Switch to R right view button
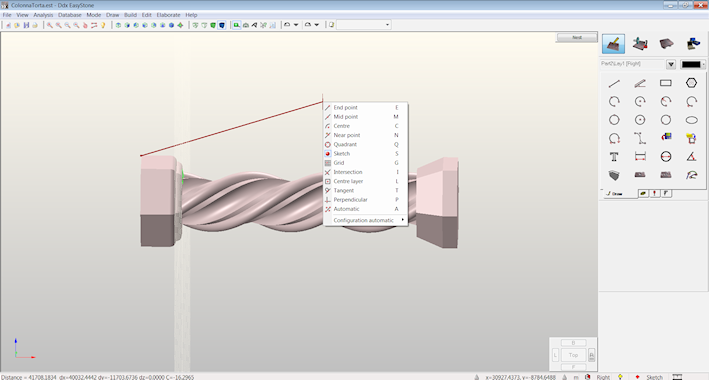 591,355
